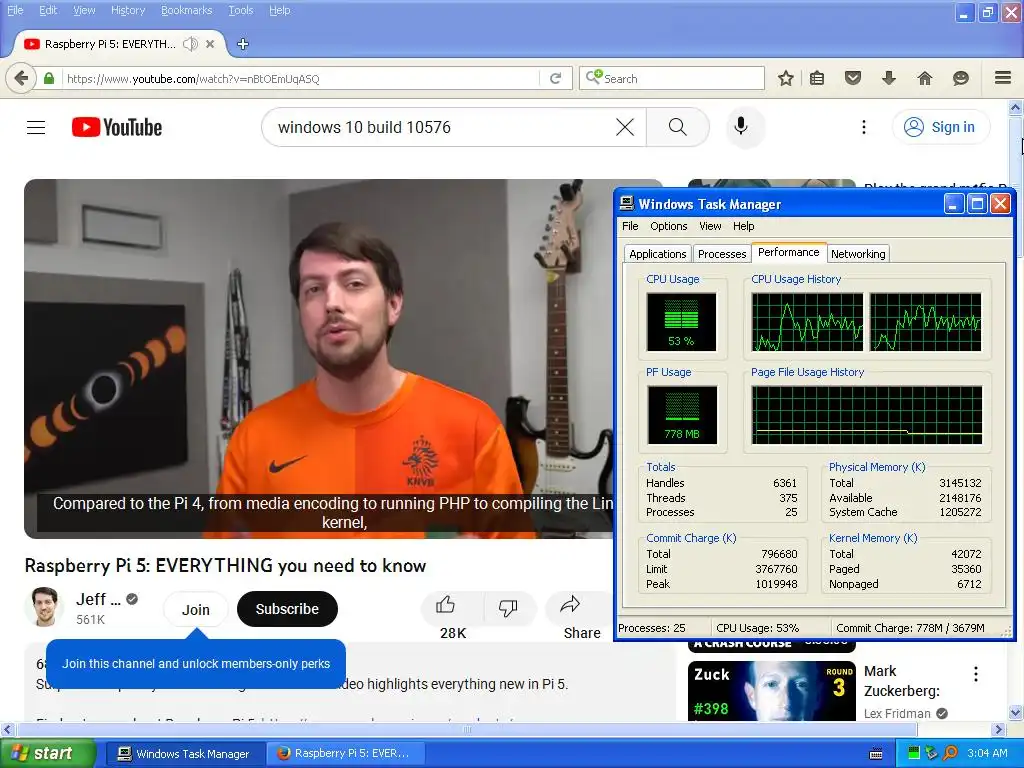Reload the page with the refresh icon
Screen dimensions: 1024x768
click(x=556, y=78)
